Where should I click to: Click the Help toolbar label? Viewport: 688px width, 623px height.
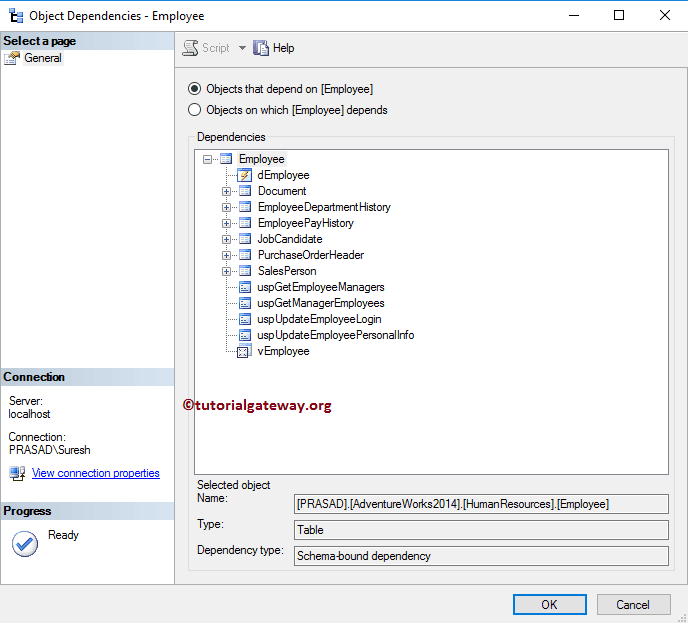(x=283, y=48)
